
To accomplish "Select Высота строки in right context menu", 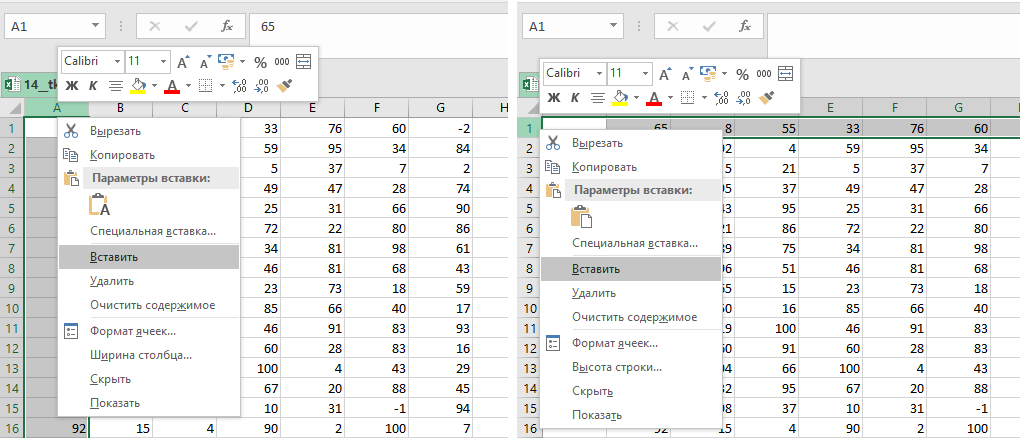I will [x=616, y=367].
